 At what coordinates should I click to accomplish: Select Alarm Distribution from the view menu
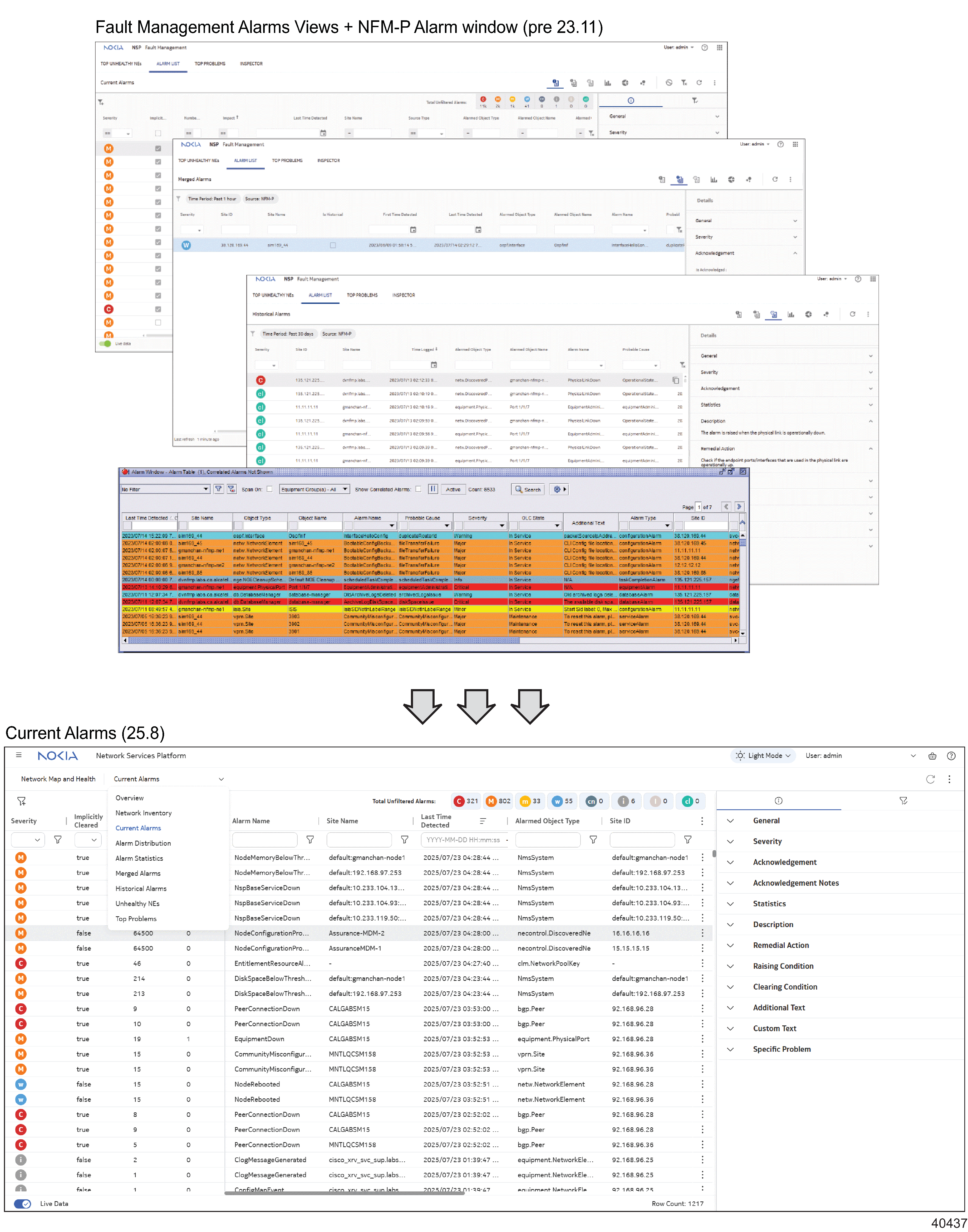(x=143, y=843)
